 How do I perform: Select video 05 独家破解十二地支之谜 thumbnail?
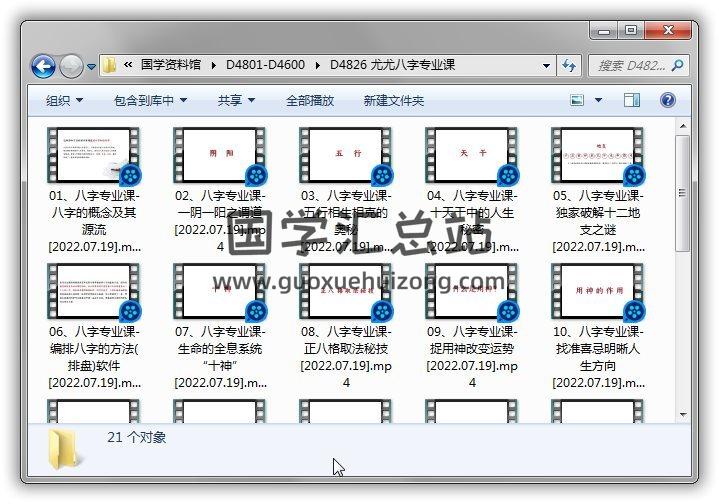[x=598, y=155]
